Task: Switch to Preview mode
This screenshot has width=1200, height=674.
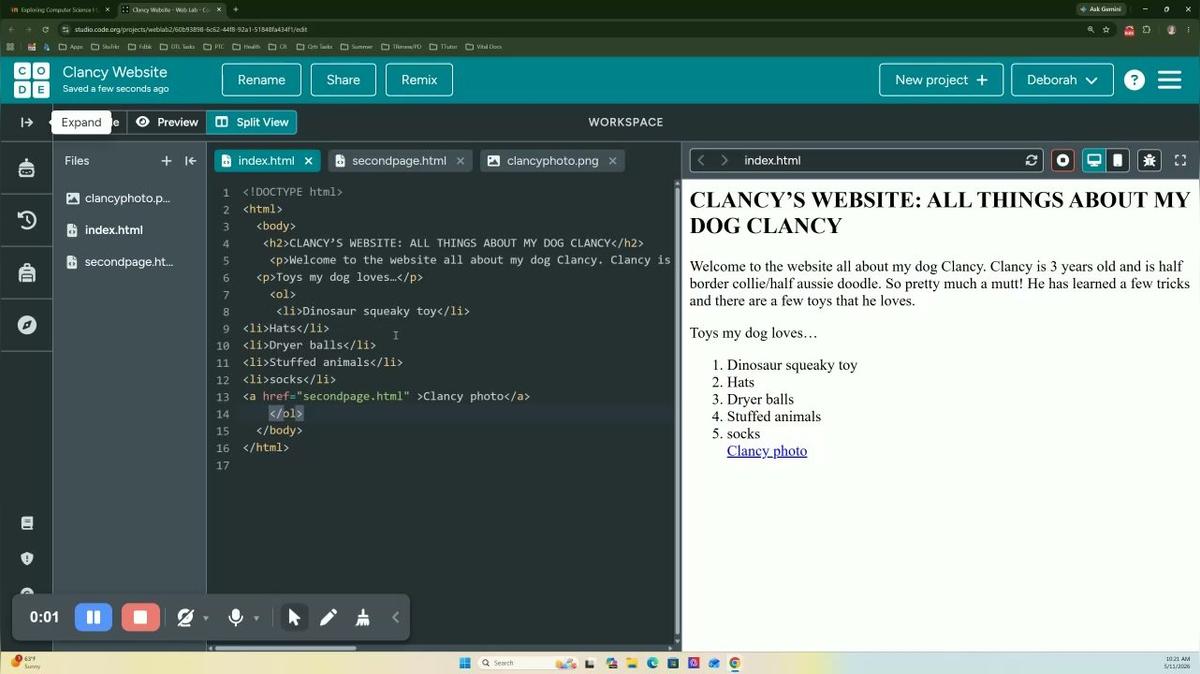Action: [x=167, y=122]
